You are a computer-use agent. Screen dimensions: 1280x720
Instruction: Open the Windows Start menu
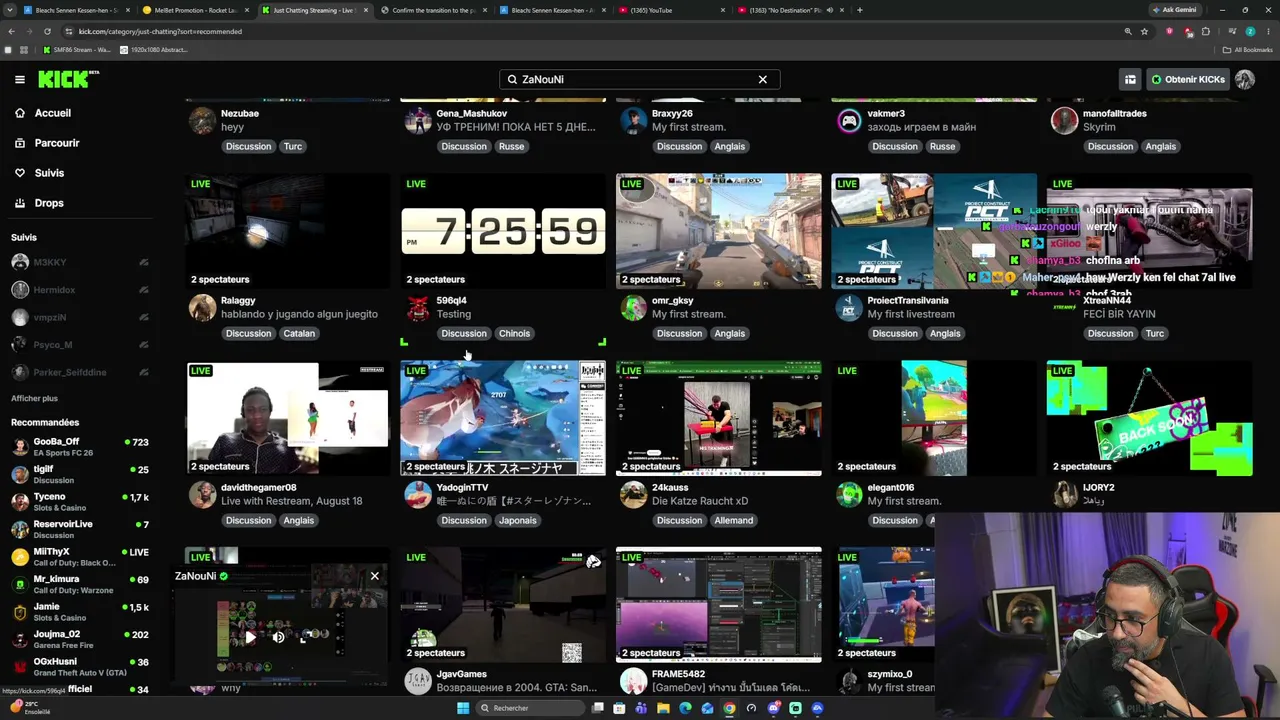pyautogui.click(x=463, y=708)
